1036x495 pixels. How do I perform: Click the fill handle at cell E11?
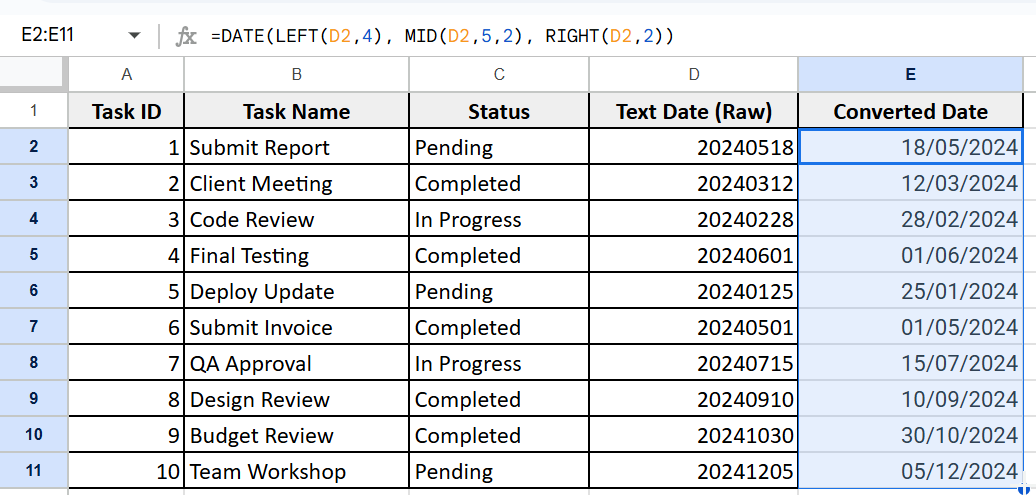[x=1023, y=489]
